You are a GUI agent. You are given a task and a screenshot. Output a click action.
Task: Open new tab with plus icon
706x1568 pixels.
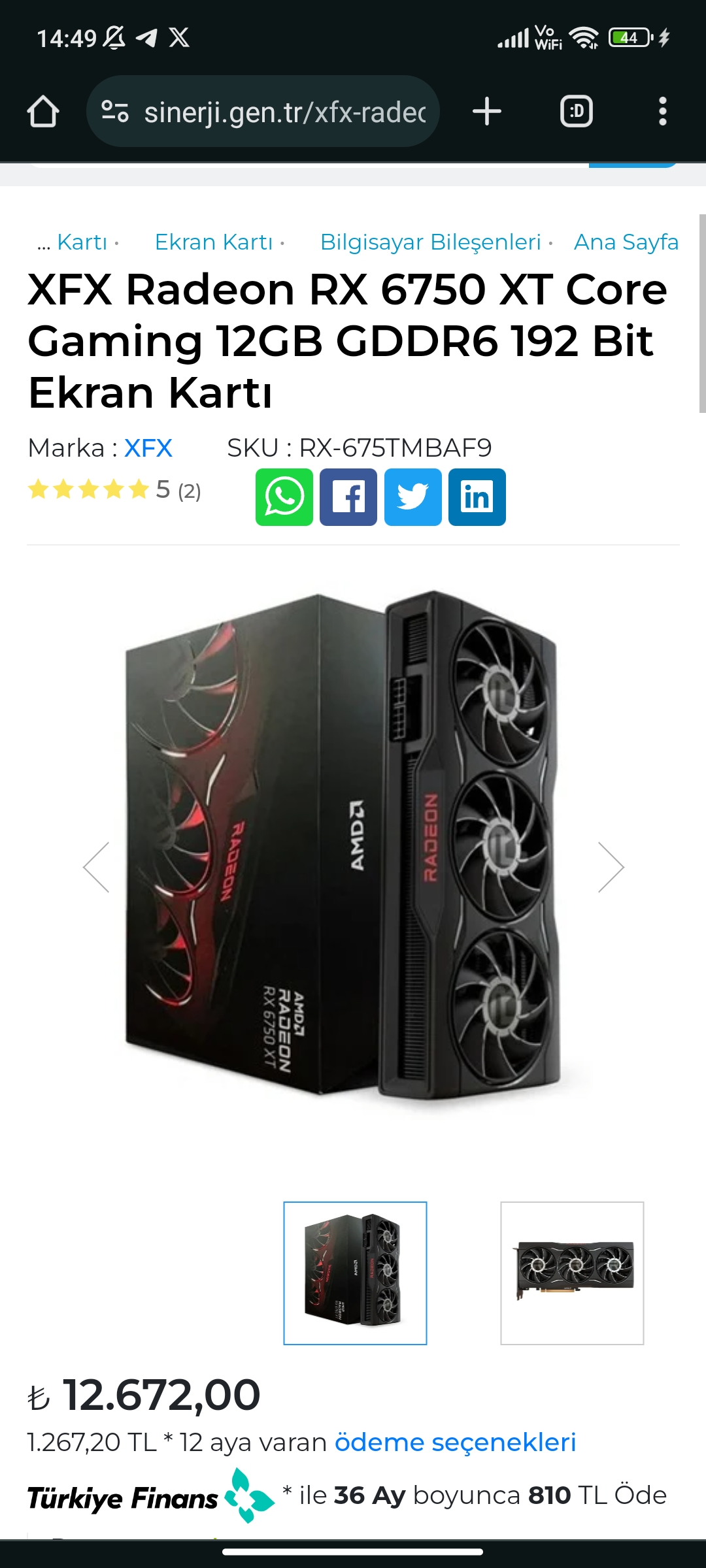click(x=487, y=112)
